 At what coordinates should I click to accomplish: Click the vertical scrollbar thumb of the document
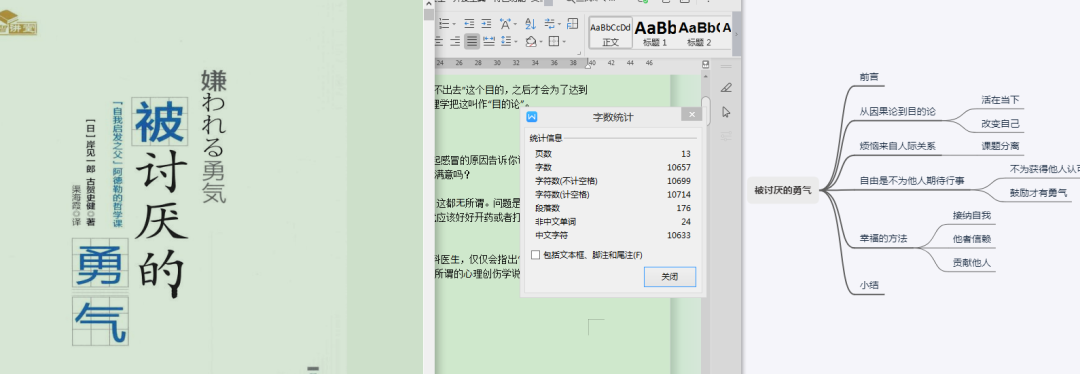point(706,110)
